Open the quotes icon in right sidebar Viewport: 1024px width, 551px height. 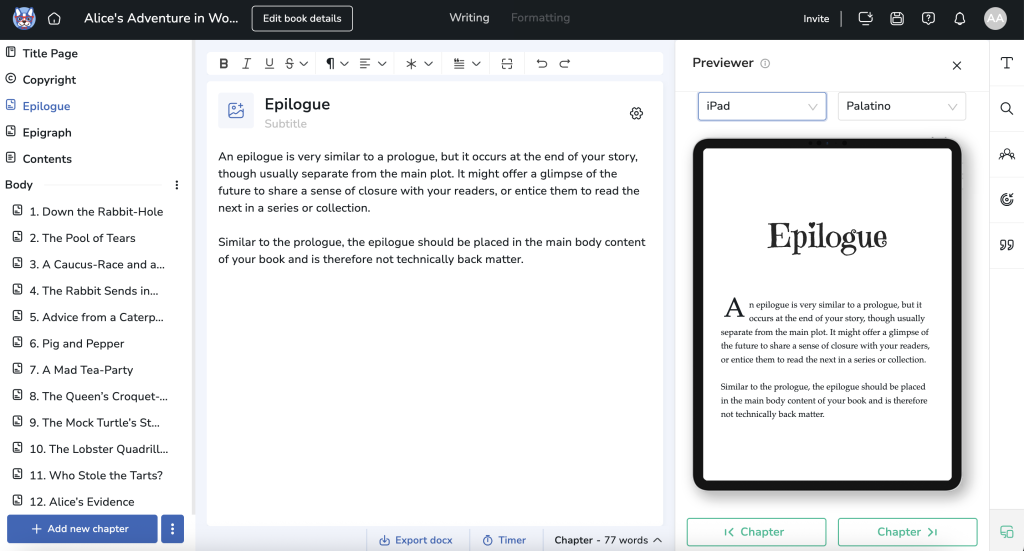(x=1006, y=245)
